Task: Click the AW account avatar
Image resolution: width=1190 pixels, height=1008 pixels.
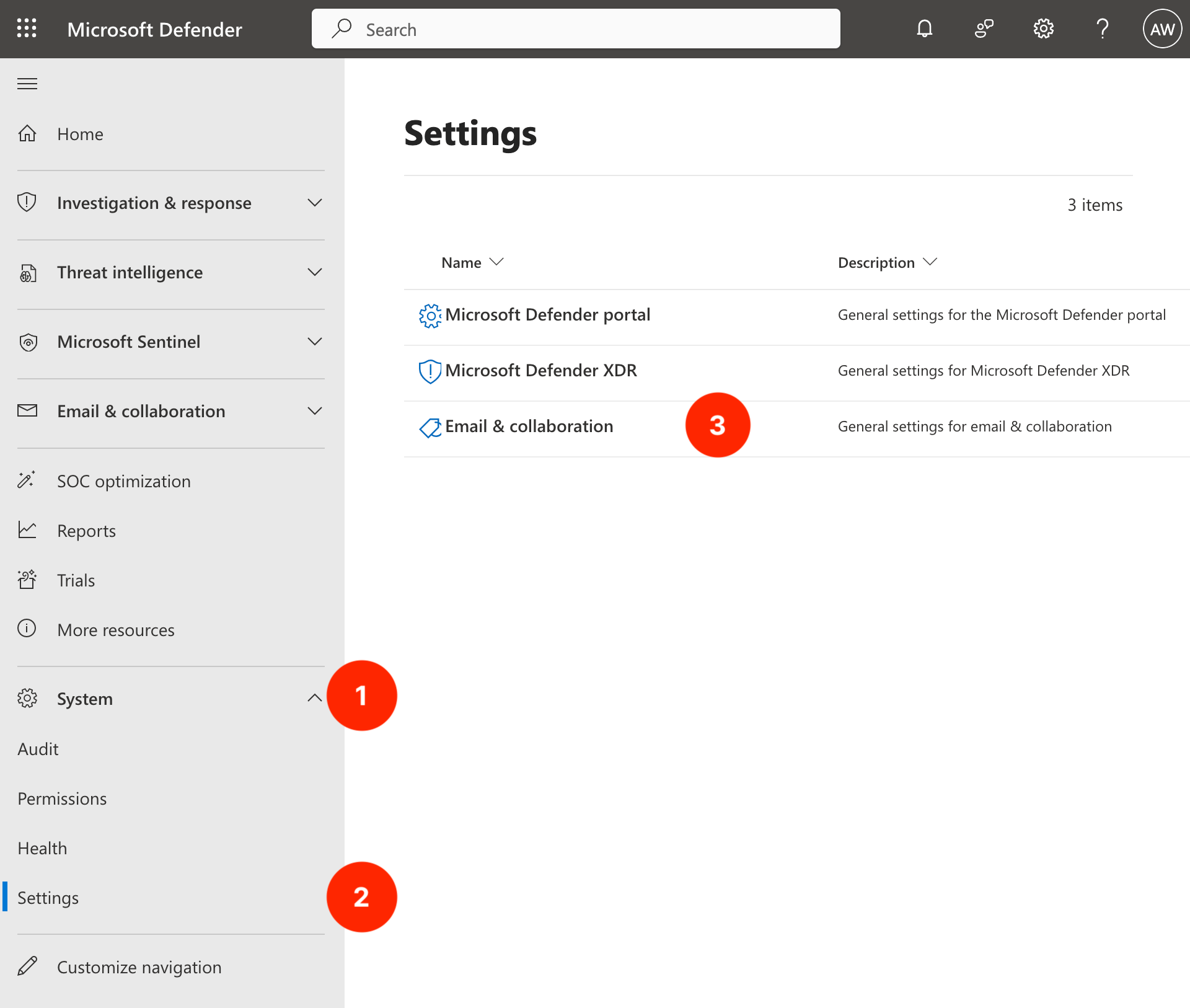Action: point(1161,29)
